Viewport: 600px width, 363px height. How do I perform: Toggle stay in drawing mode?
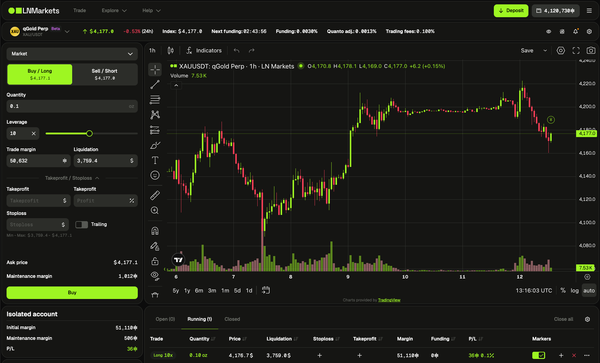pos(155,246)
